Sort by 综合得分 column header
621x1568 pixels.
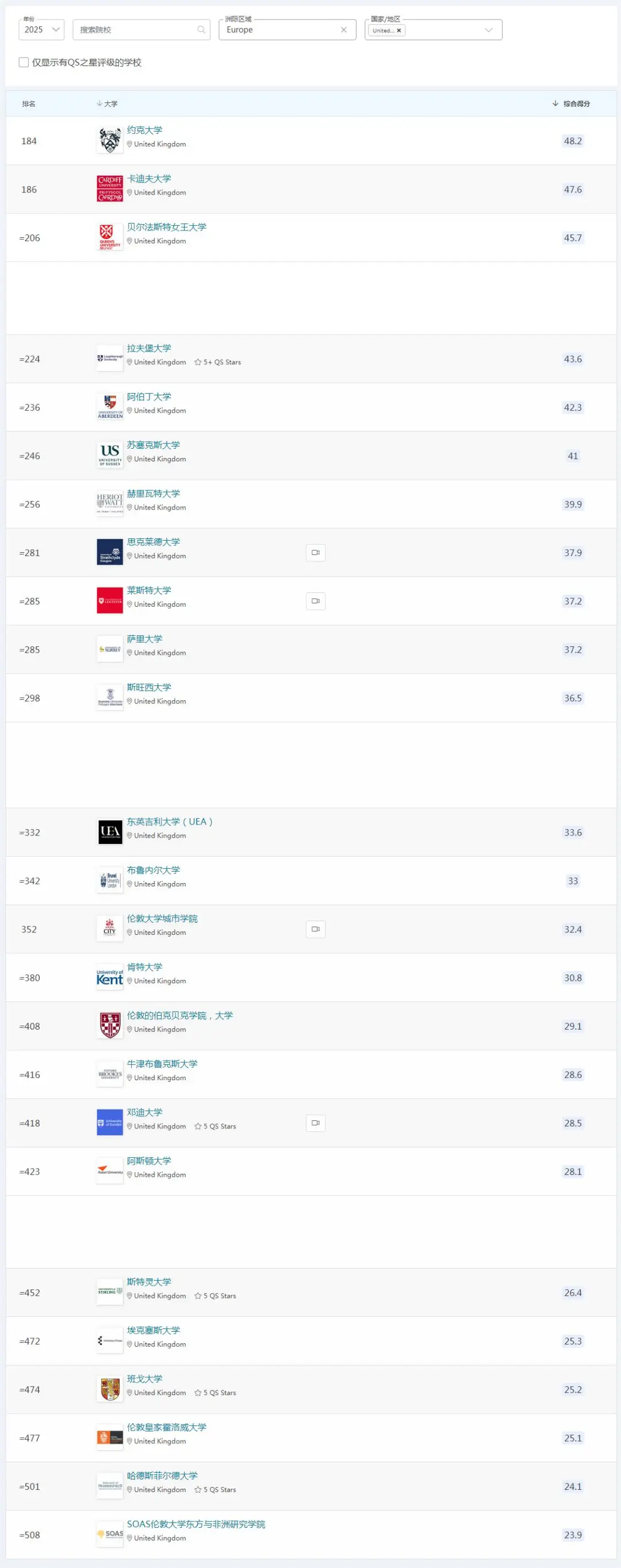pos(572,103)
